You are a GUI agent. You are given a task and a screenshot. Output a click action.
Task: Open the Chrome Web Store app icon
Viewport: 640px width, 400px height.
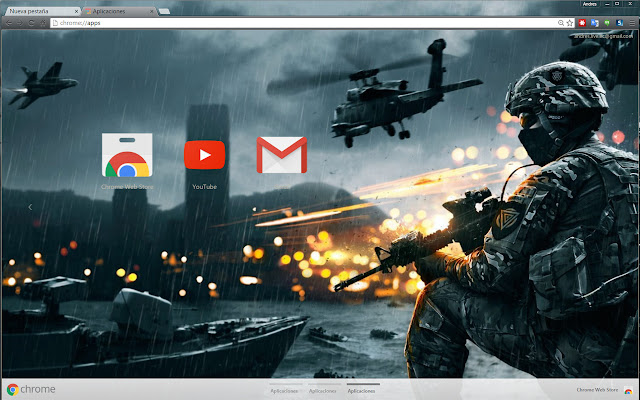[x=127, y=155]
